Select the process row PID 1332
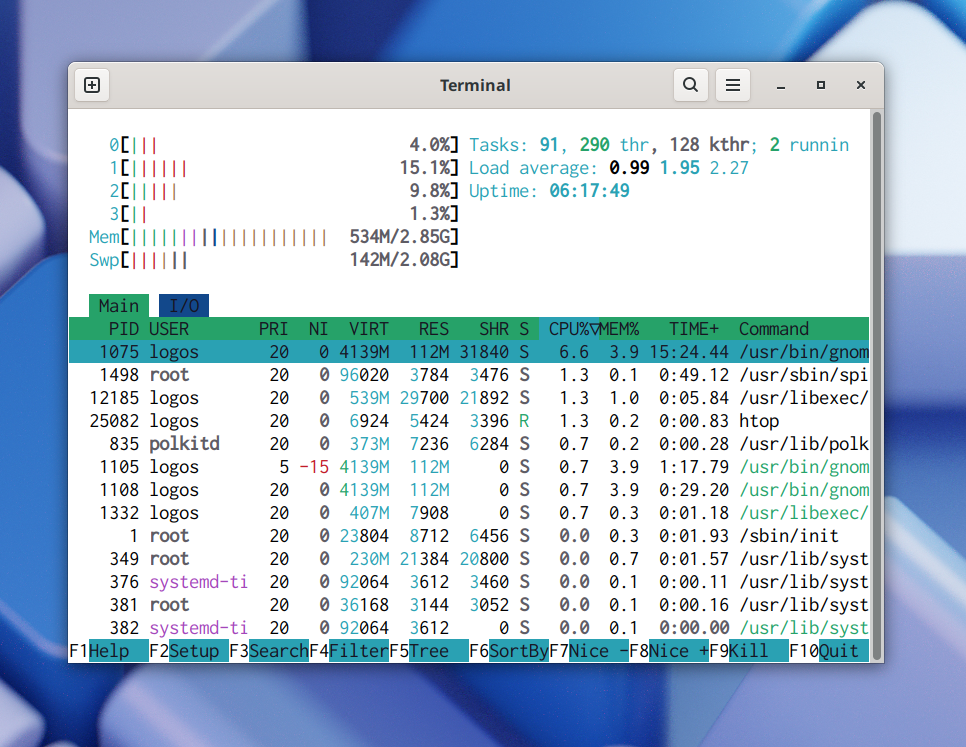Screen dimensions: 966x747 [469, 512]
